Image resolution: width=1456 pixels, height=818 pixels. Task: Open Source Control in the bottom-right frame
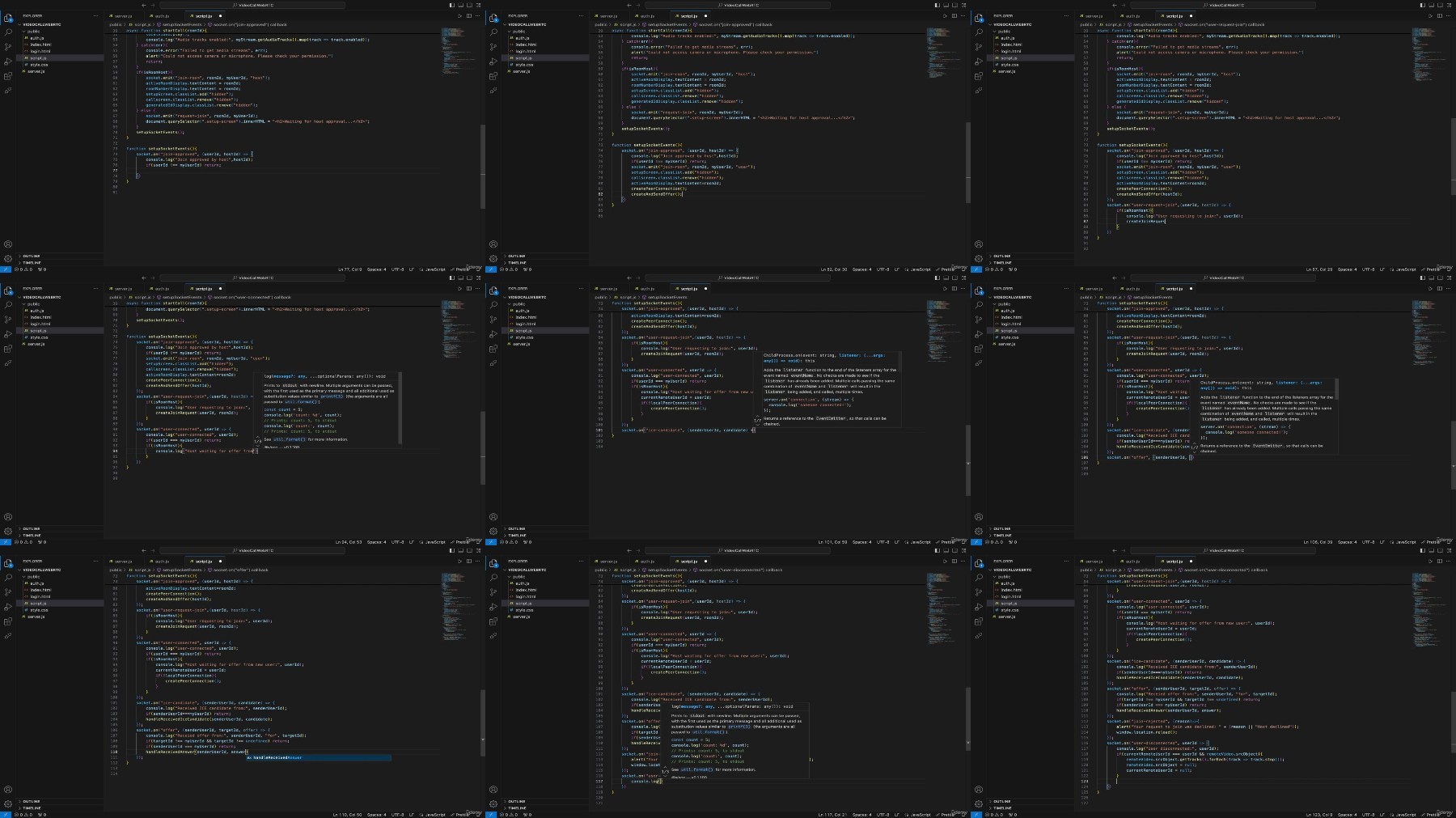coord(979,592)
